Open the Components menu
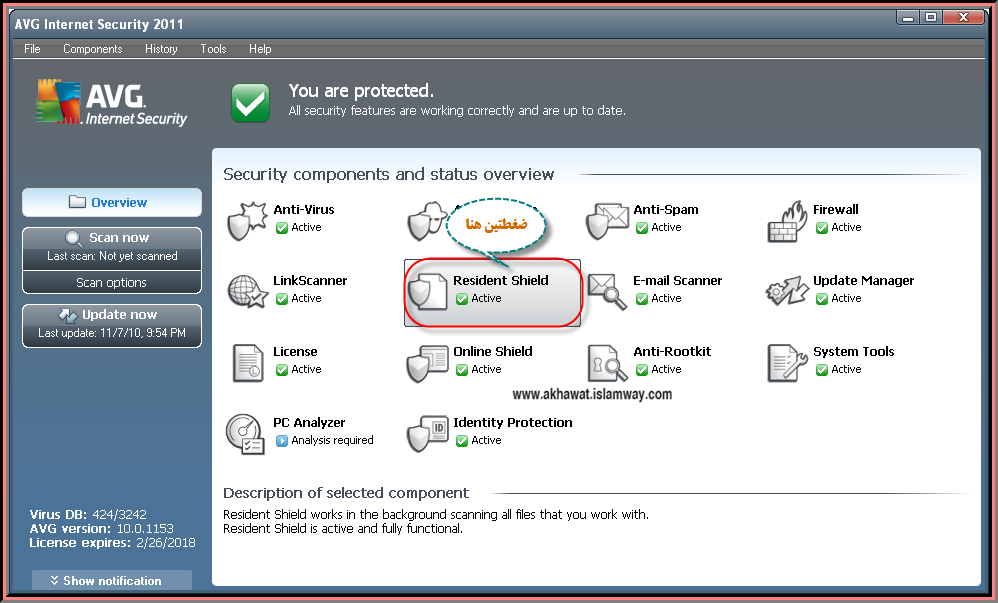 point(92,49)
